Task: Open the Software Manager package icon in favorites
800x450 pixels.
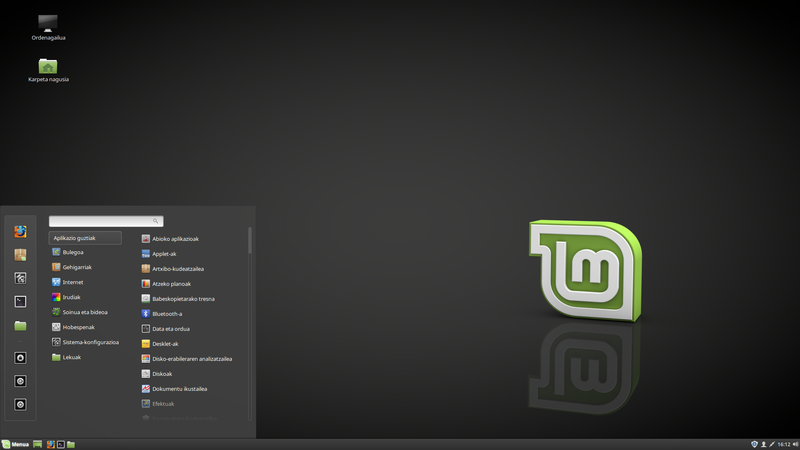Action: [20, 255]
